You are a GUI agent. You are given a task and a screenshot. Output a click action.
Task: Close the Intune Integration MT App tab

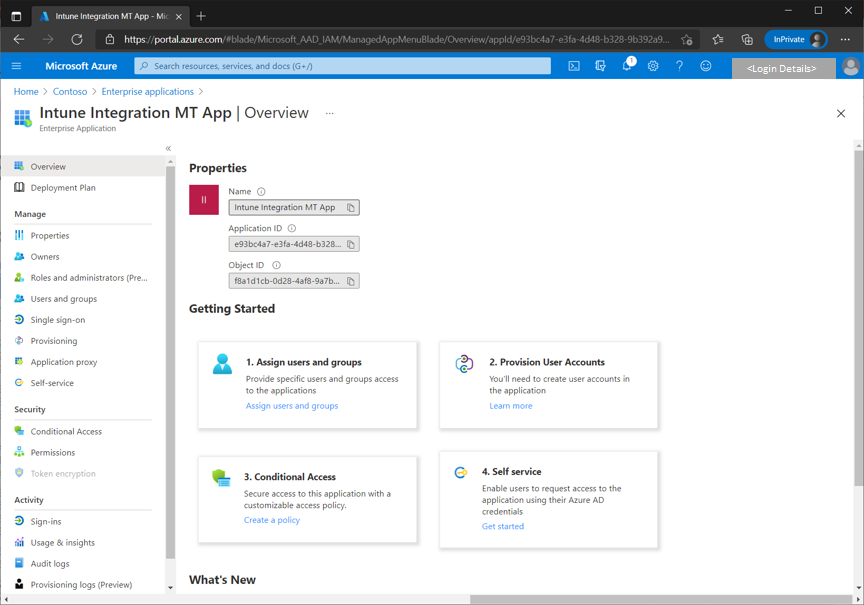coord(179,17)
